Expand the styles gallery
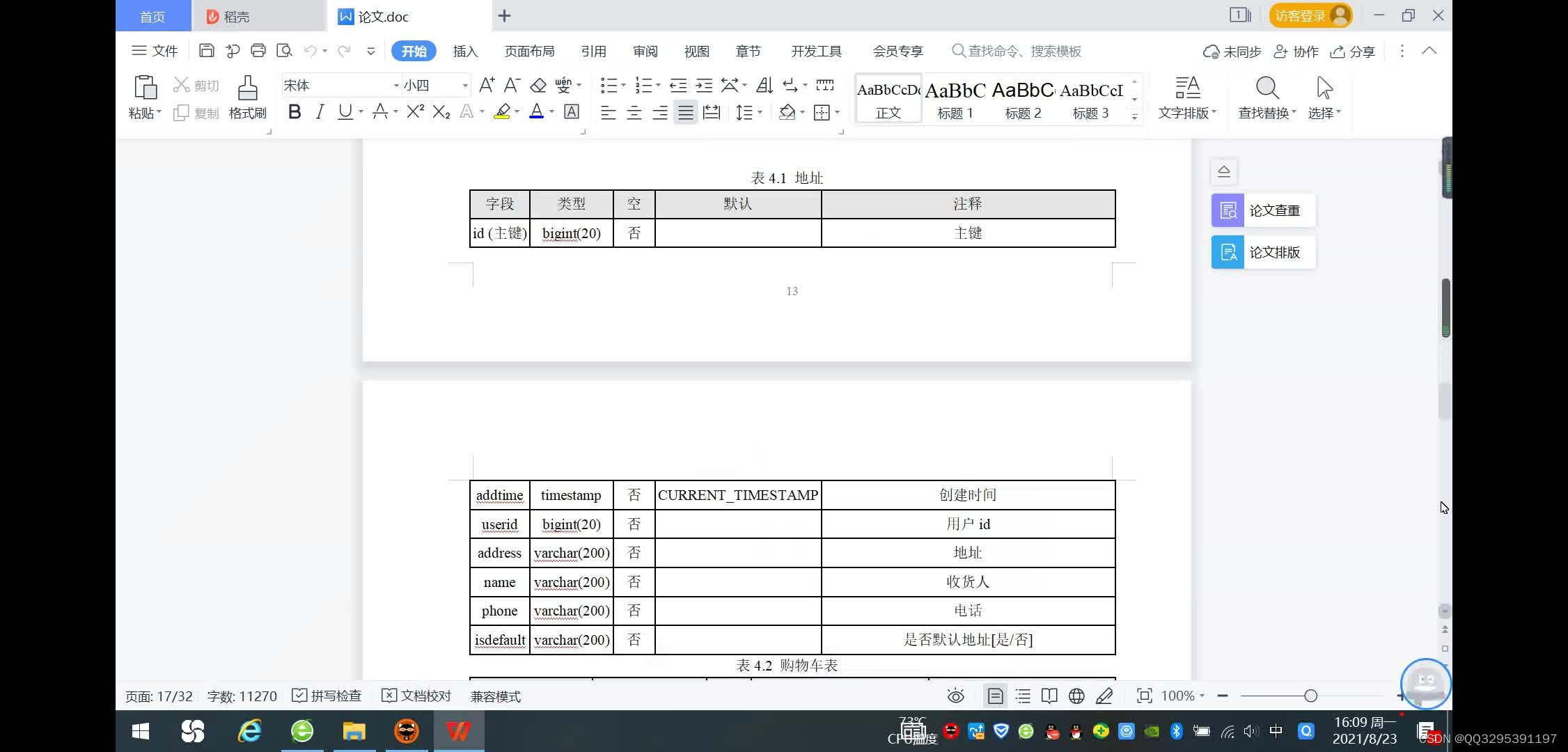The image size is (1568, 752). tap(1135, 117)
